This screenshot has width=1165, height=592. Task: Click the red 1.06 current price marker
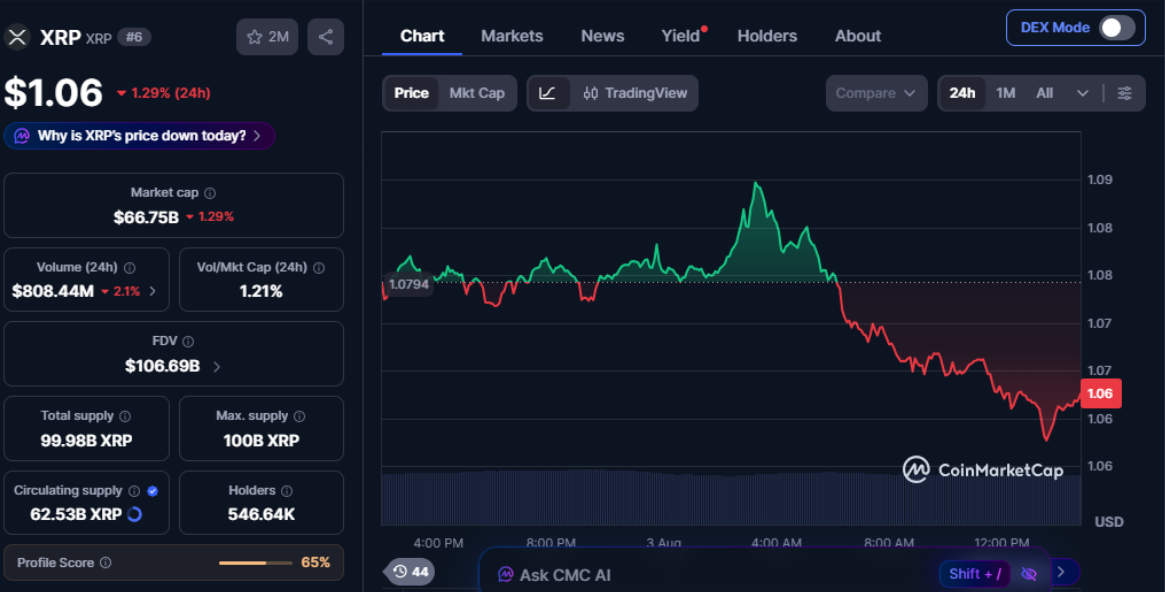(x=1100, y=394)
